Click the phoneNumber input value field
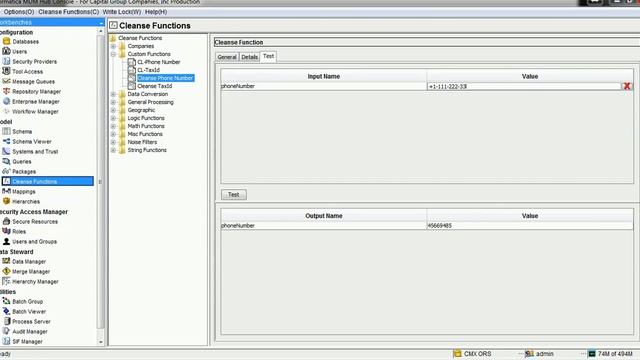Viewport: 640px width, 360px height. point(524,86)
